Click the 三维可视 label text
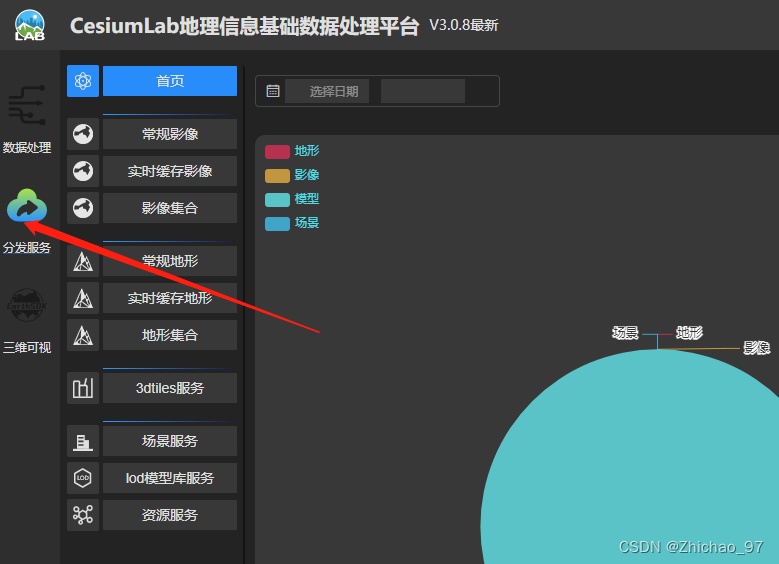Image resolution: width=779 pixels, height=564 pixels. tap(27, 347)
